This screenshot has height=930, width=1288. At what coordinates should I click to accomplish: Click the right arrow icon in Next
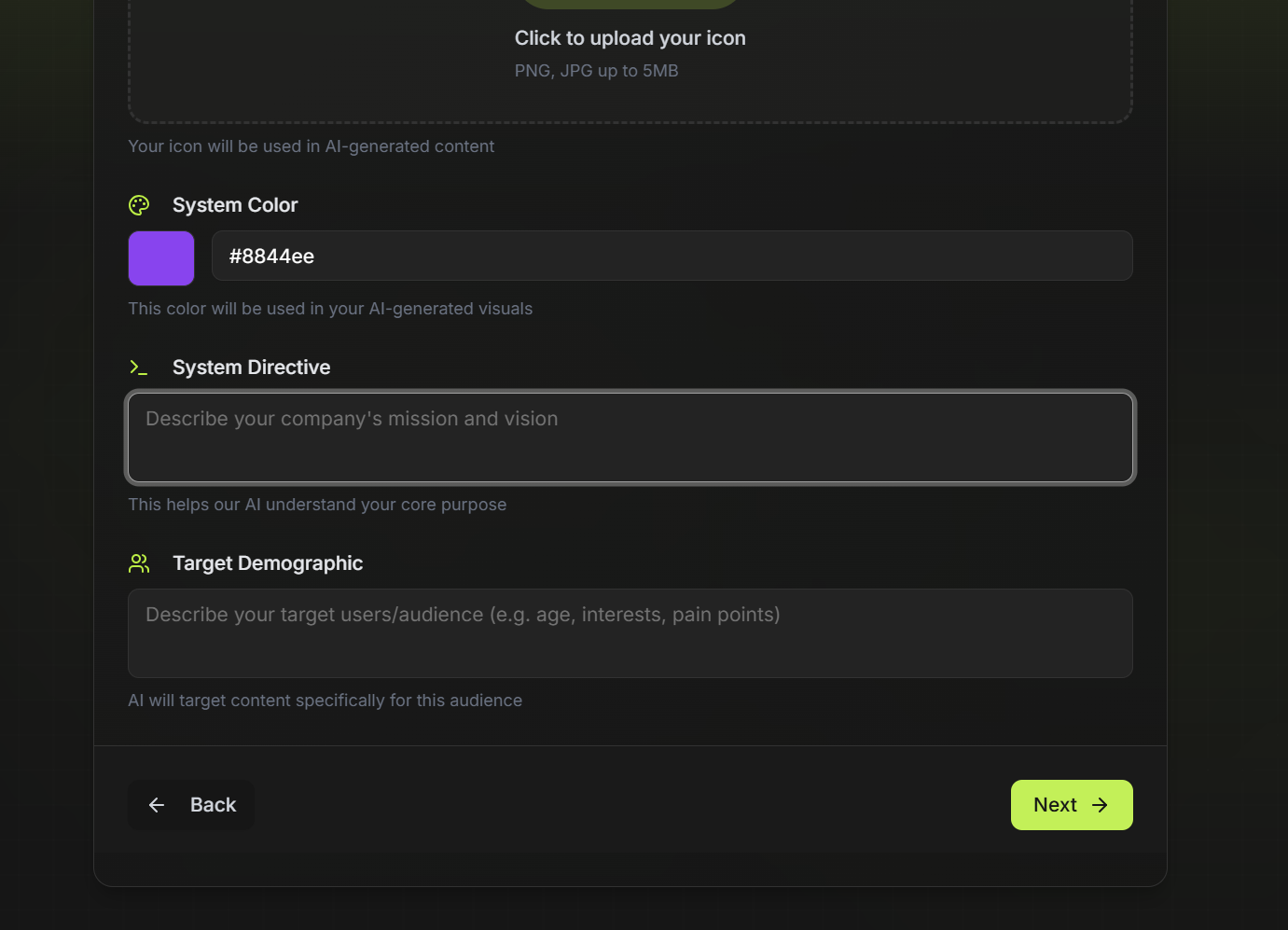pos(1101,805)
